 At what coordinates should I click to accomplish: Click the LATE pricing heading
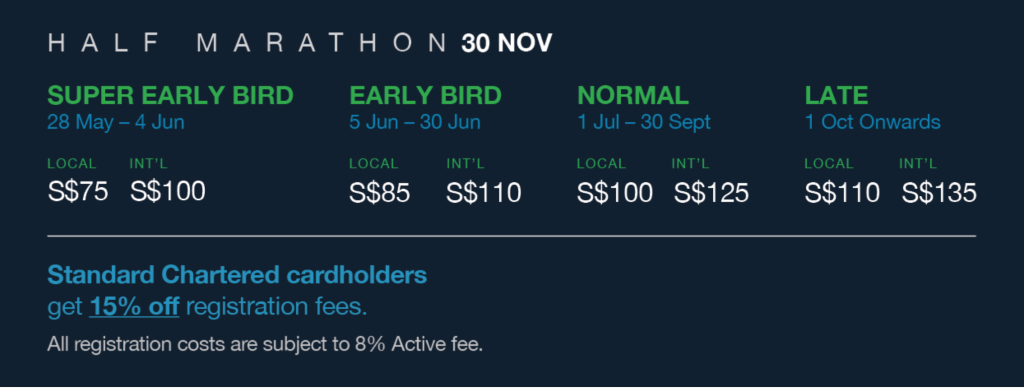(x=836, y=95)
